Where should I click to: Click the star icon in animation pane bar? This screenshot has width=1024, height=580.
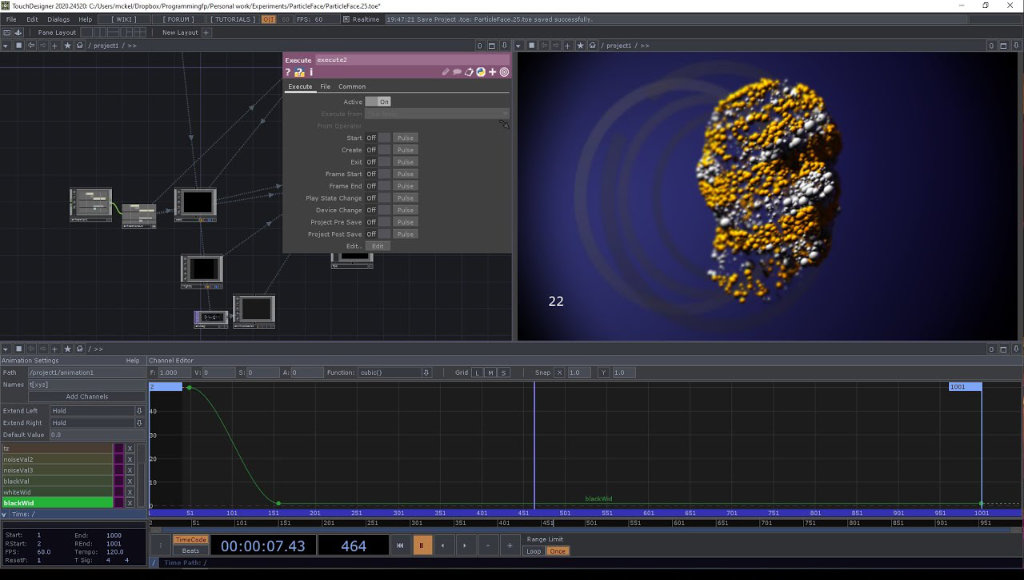67,349
